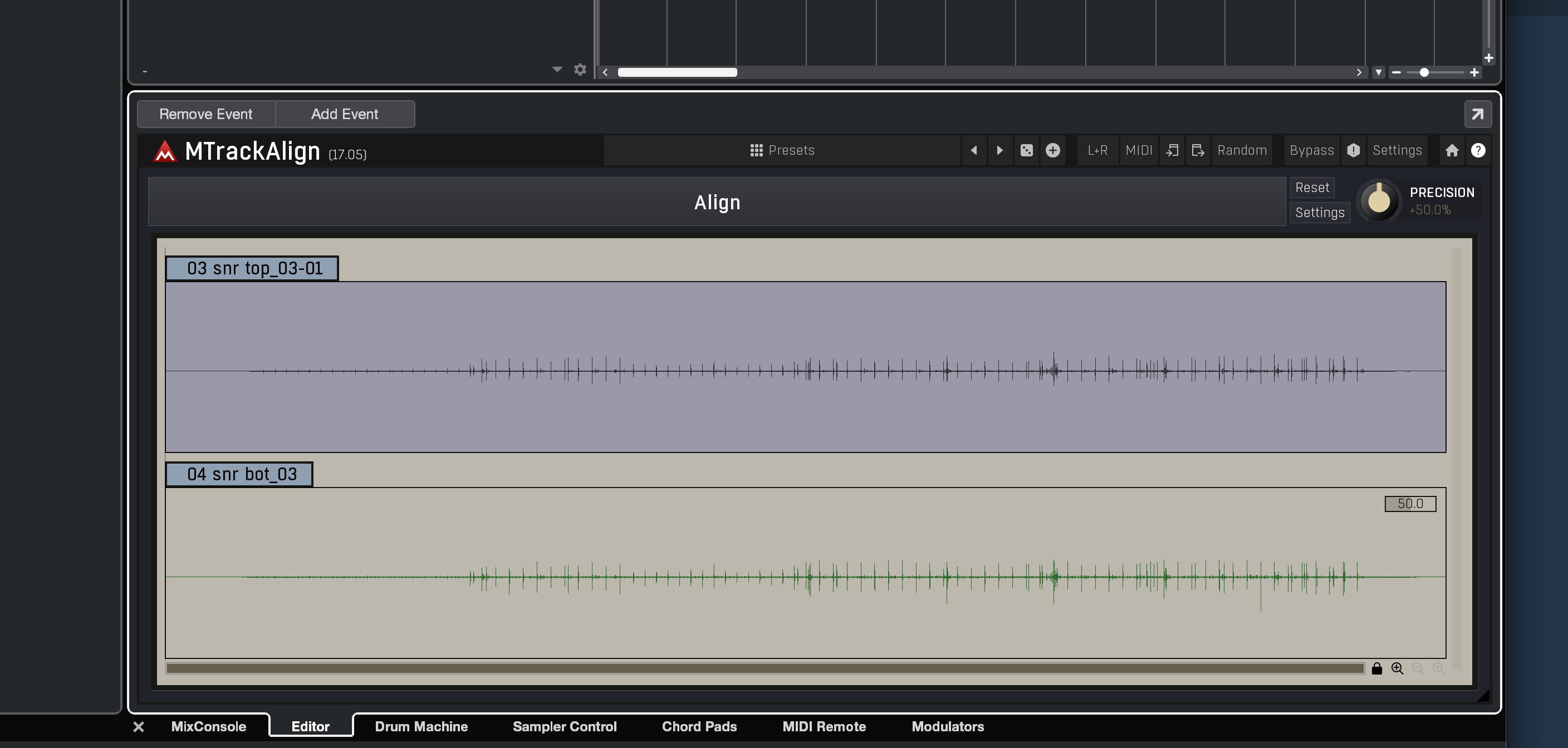Click the waveform horizontal scroll bar

click(765, 668)
